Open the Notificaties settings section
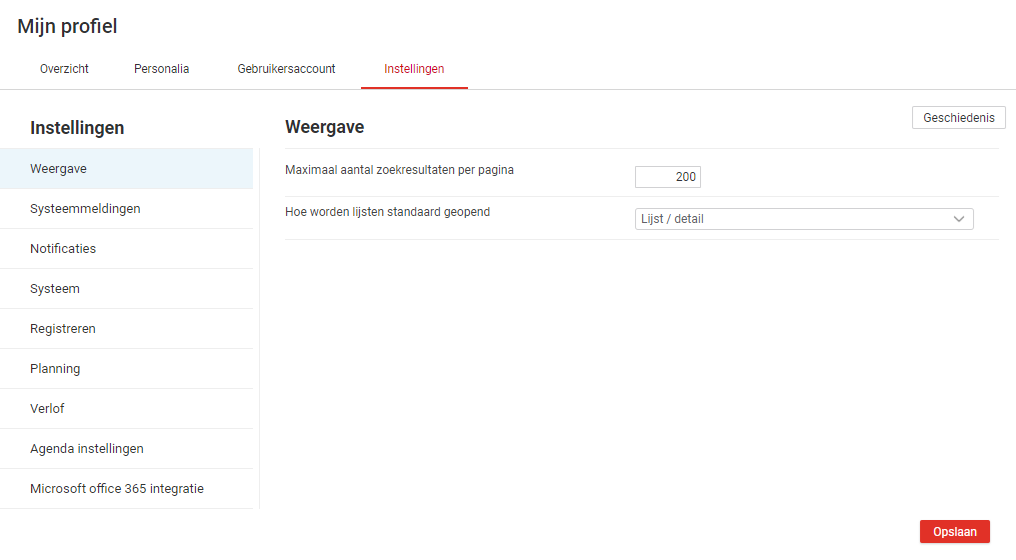 pyautogui.click(x=63, y=249)
